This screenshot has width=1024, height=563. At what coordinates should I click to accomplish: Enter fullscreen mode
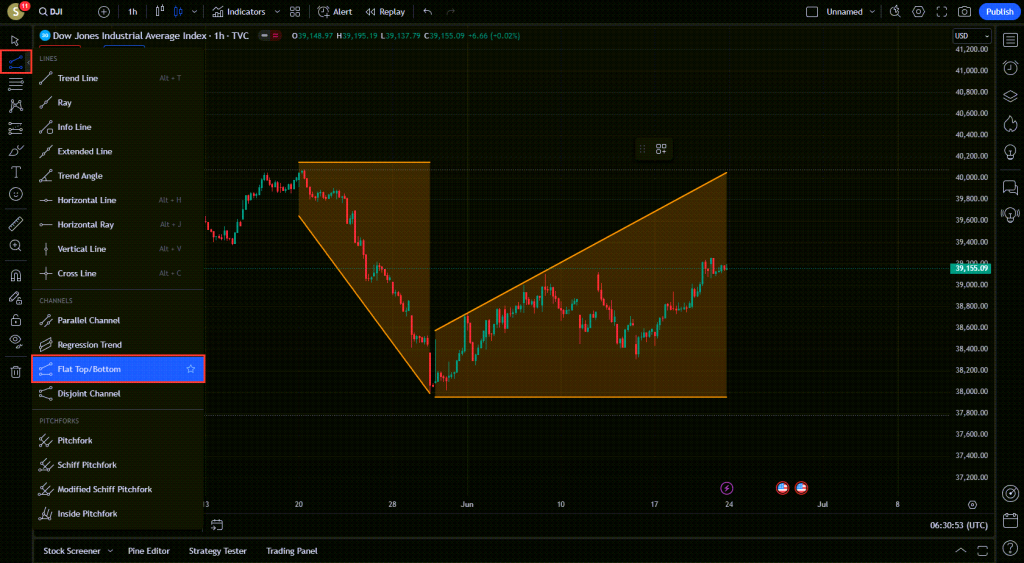click(942, 12)
